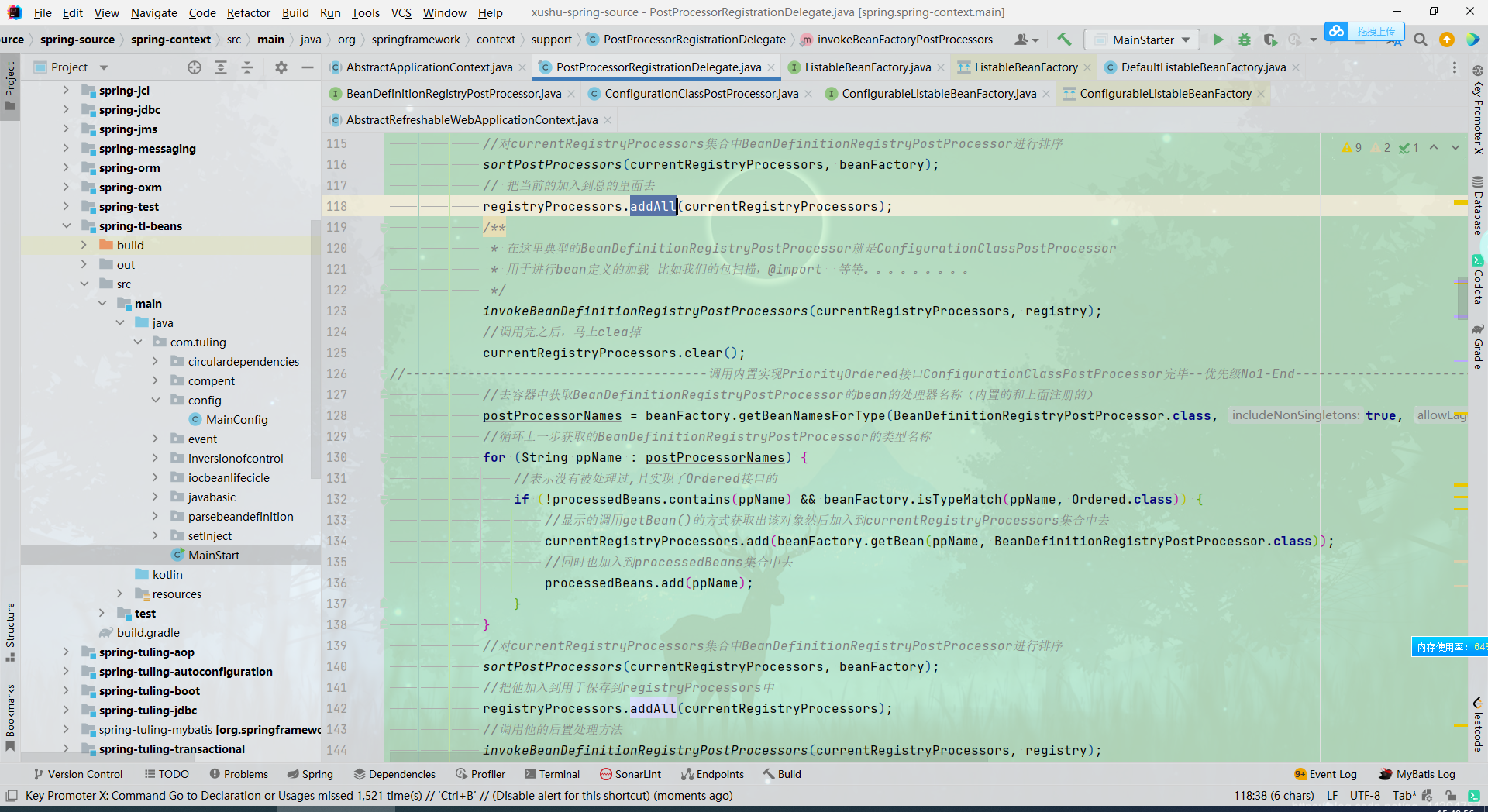Screen dimensions: 1488x812
Task: Fold the comment block at line 119
Action: tap(384, 228)
